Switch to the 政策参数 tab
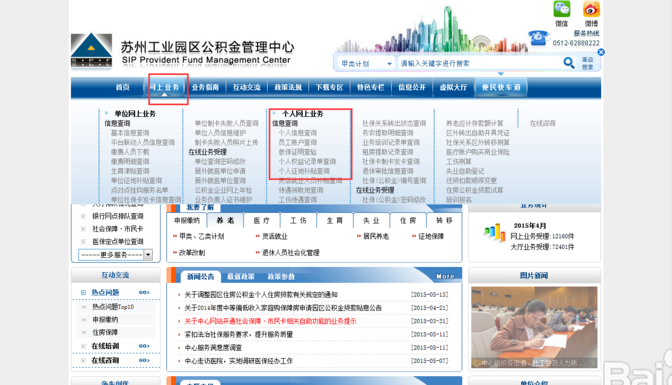The image size is (672, 385). click(281, 277)
